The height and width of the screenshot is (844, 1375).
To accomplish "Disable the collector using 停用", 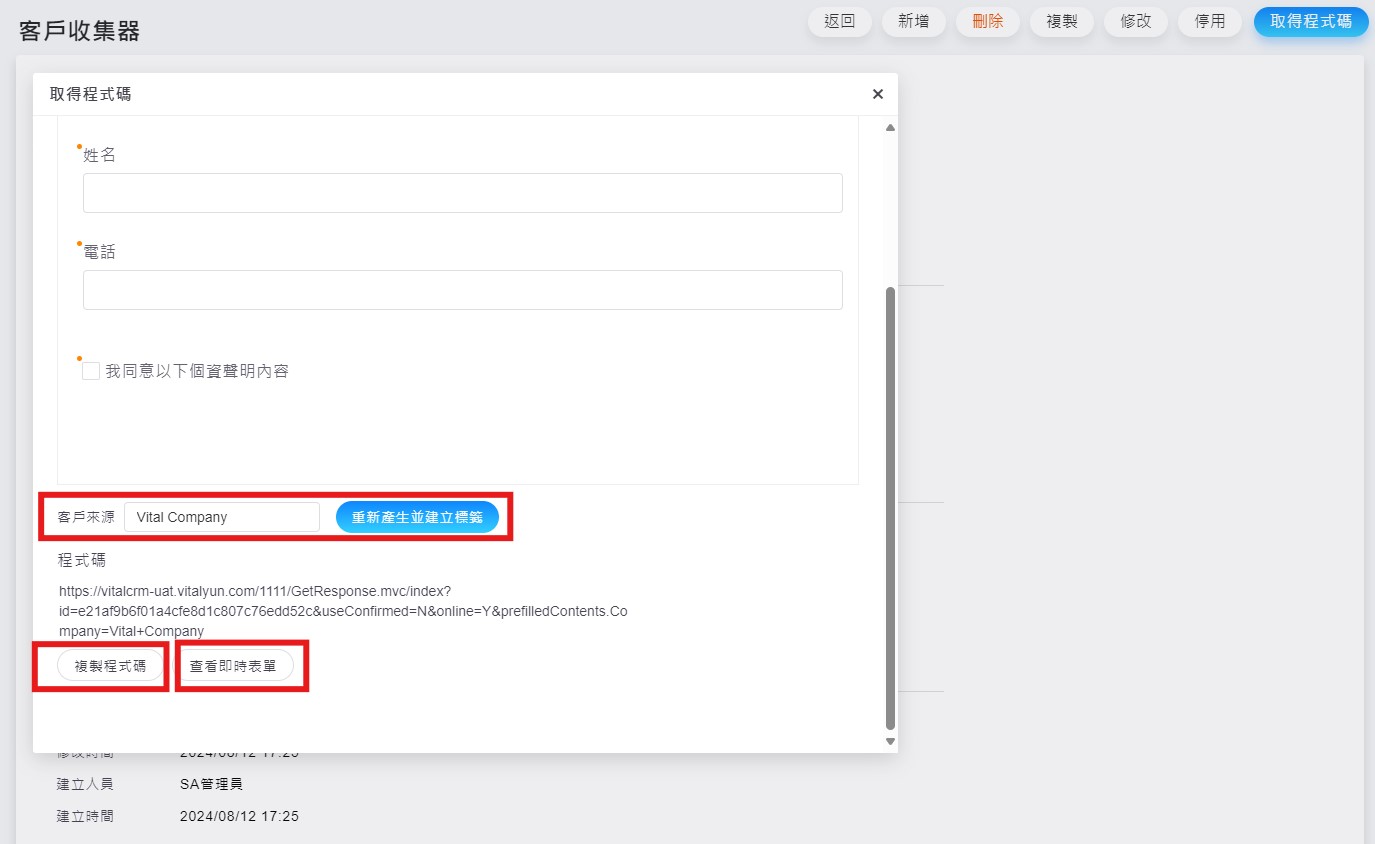I will click(1209, 21).
